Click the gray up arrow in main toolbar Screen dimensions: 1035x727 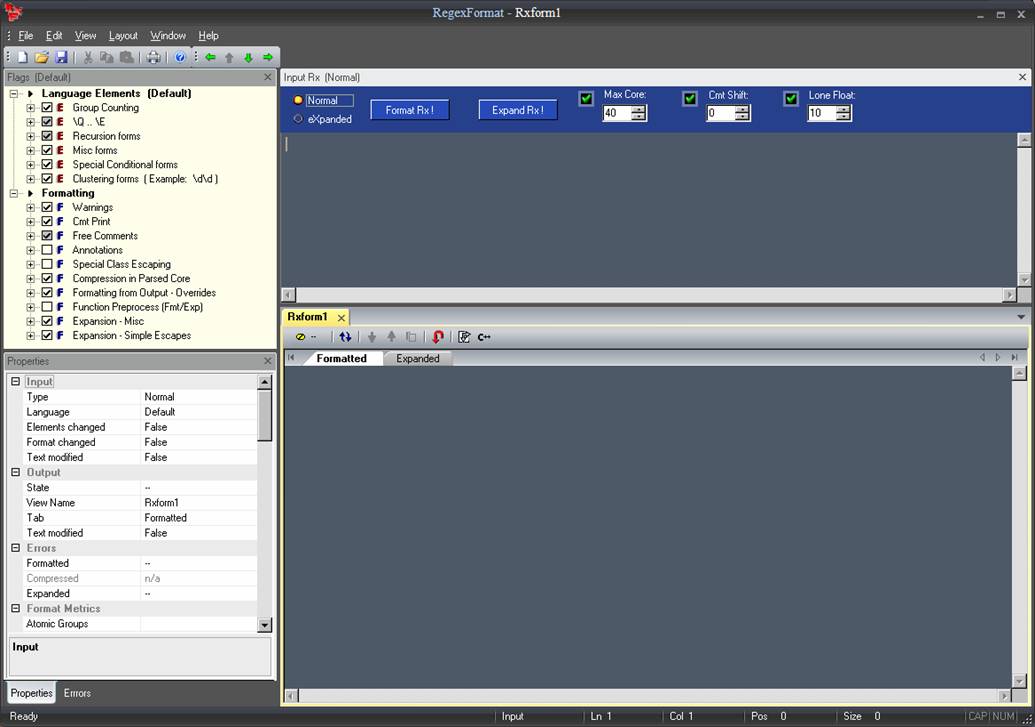(229, 57)
